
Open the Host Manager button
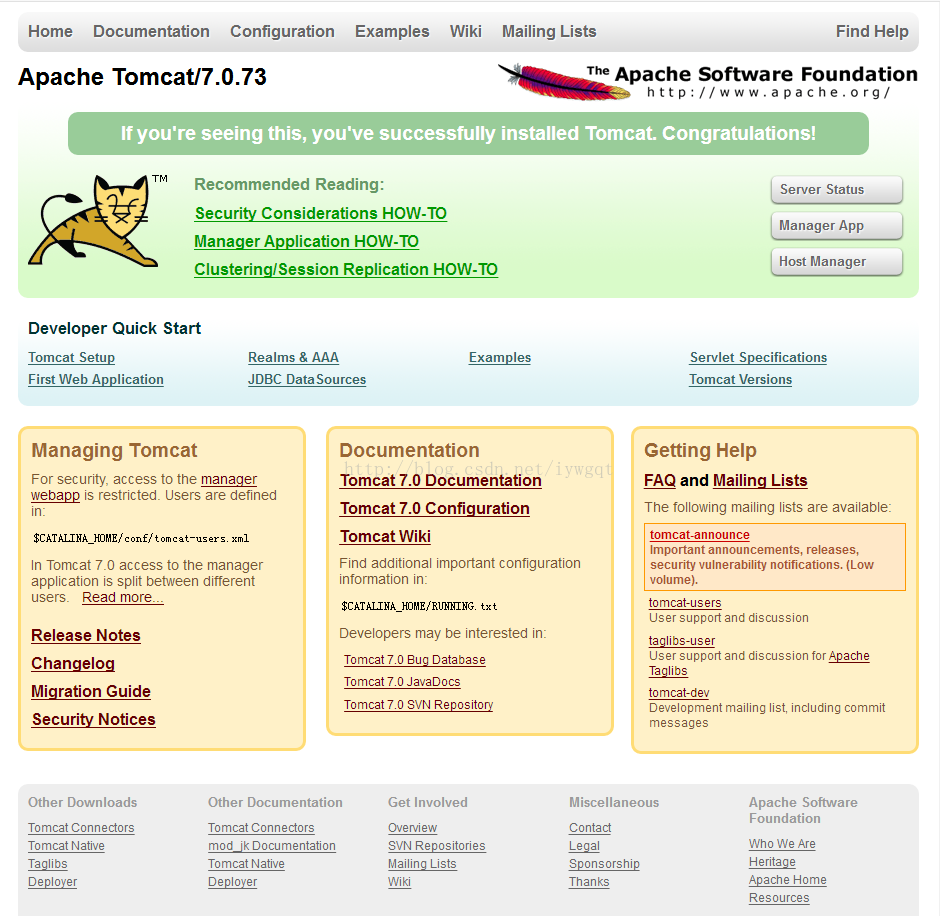[837, 261]
